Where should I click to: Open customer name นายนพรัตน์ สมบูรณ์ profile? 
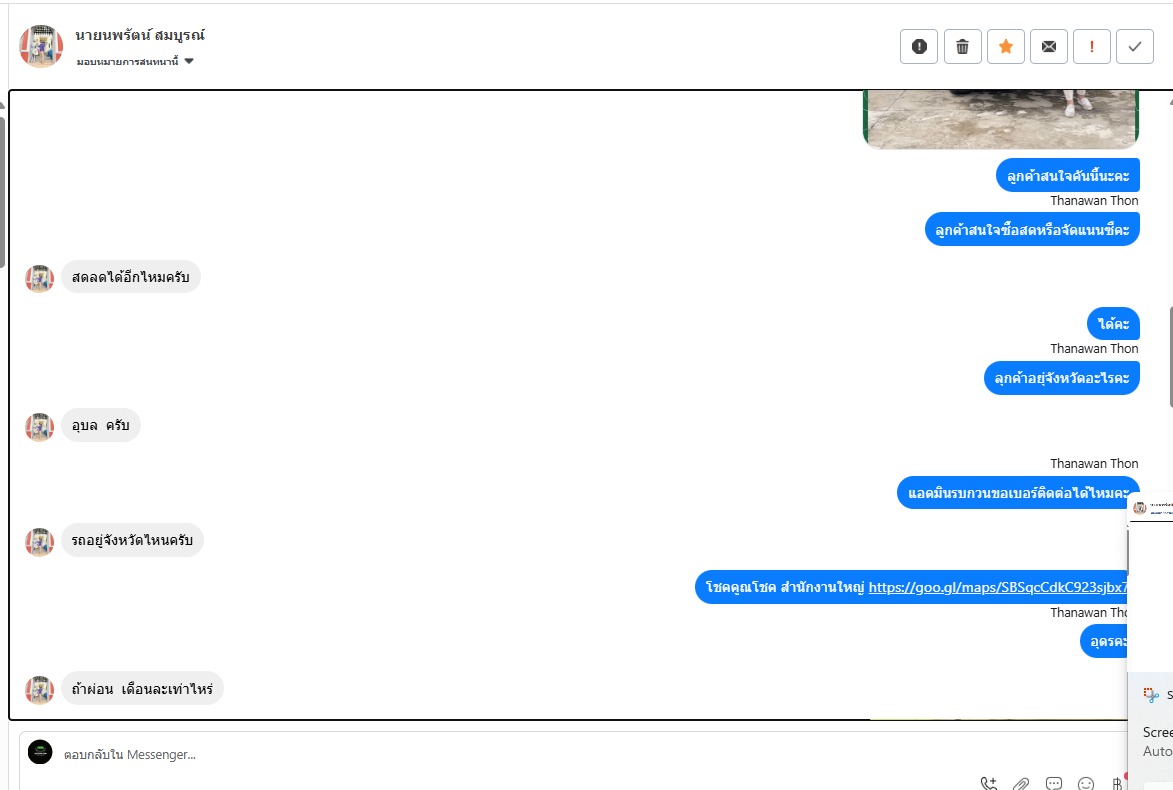140,34
